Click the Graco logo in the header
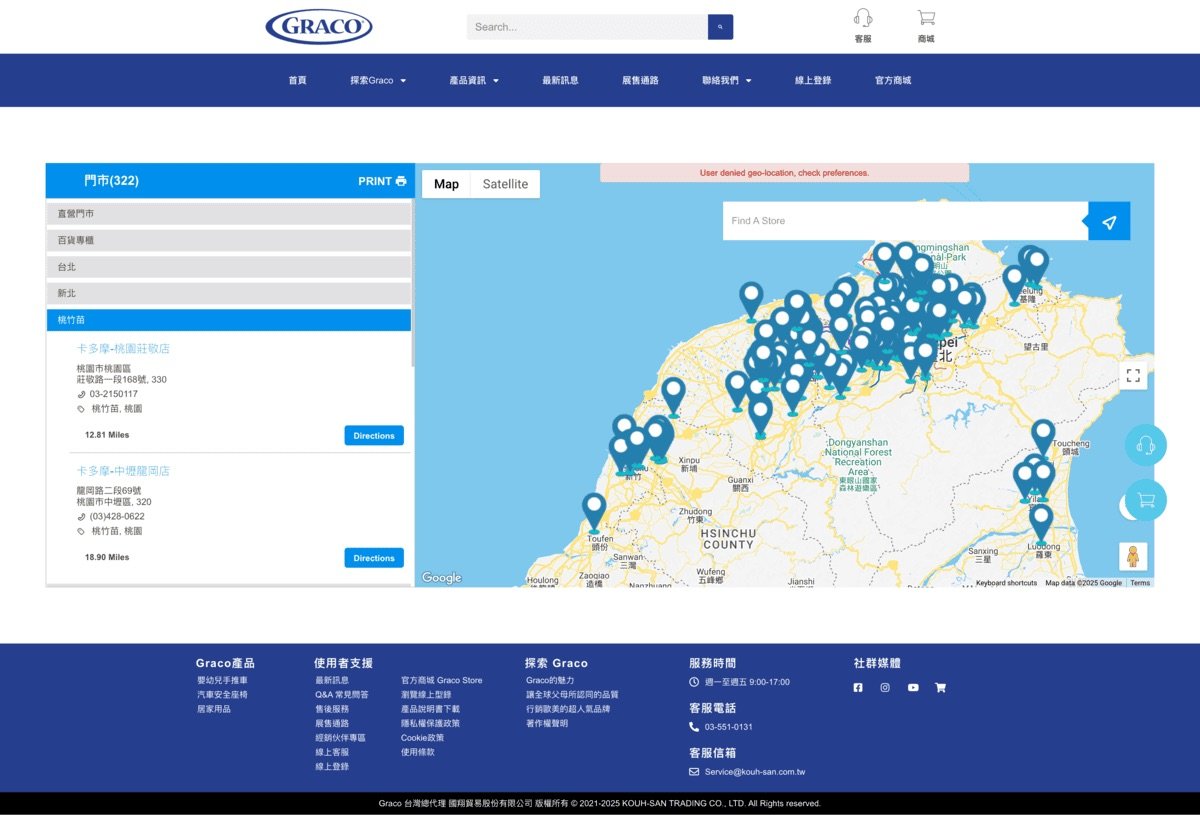 tap(319, 26)
